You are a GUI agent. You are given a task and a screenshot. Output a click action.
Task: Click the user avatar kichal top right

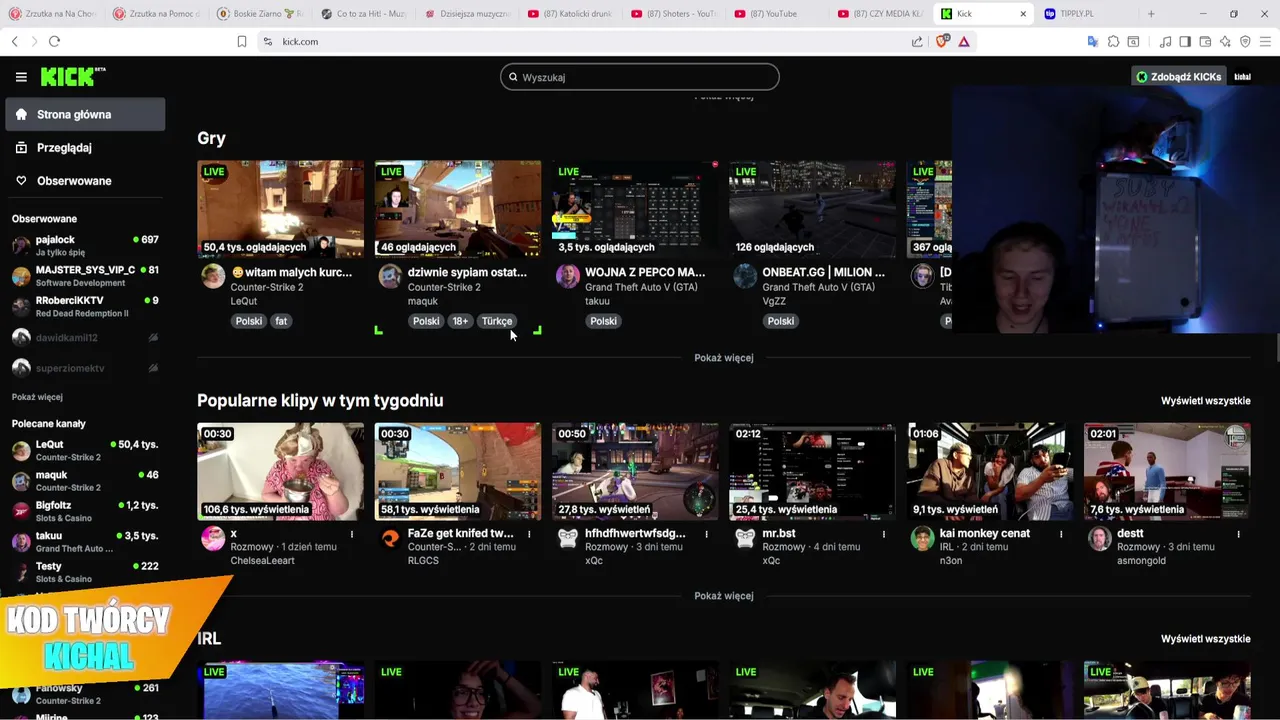(x=1242, y=77)
